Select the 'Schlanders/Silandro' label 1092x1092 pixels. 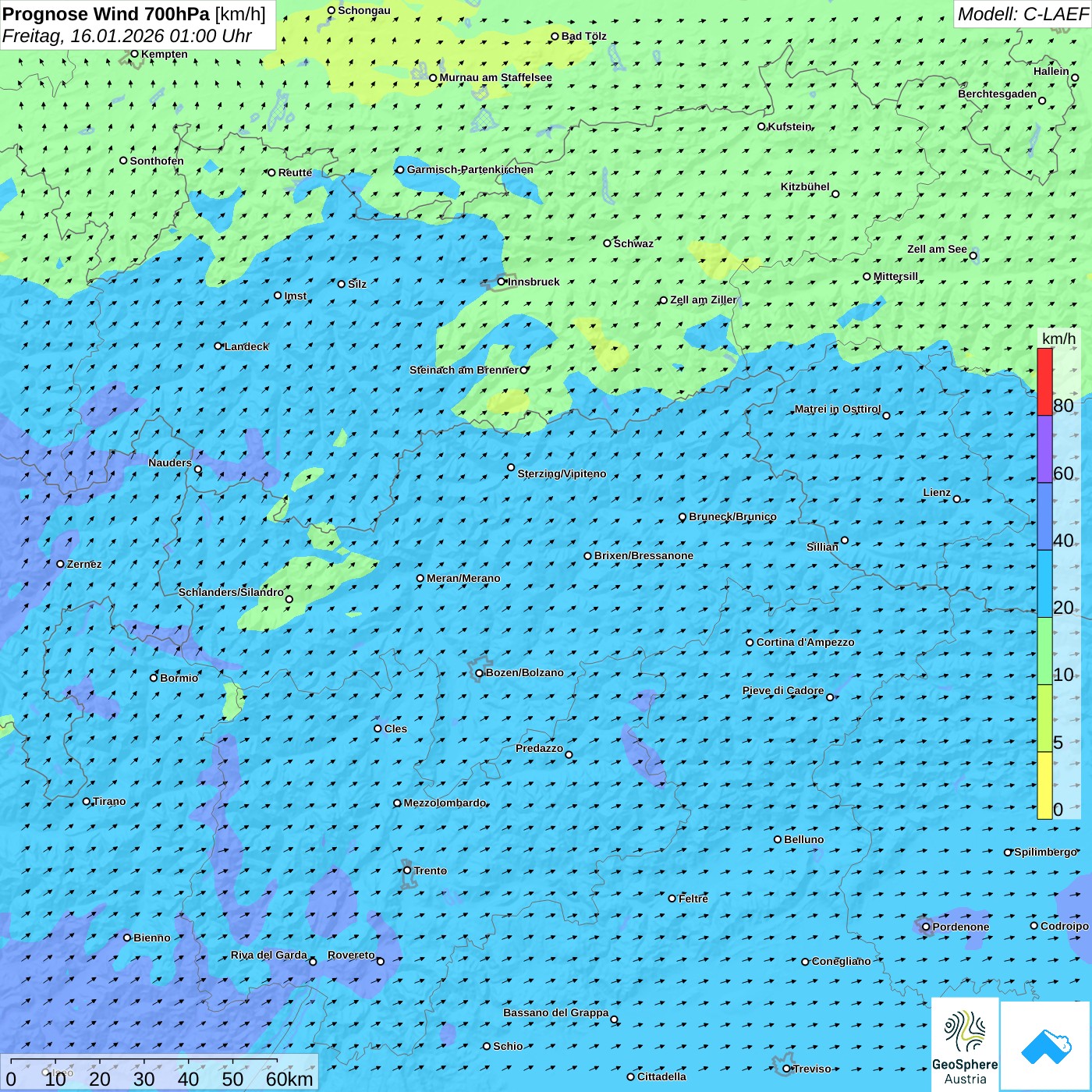pos(231,592)
